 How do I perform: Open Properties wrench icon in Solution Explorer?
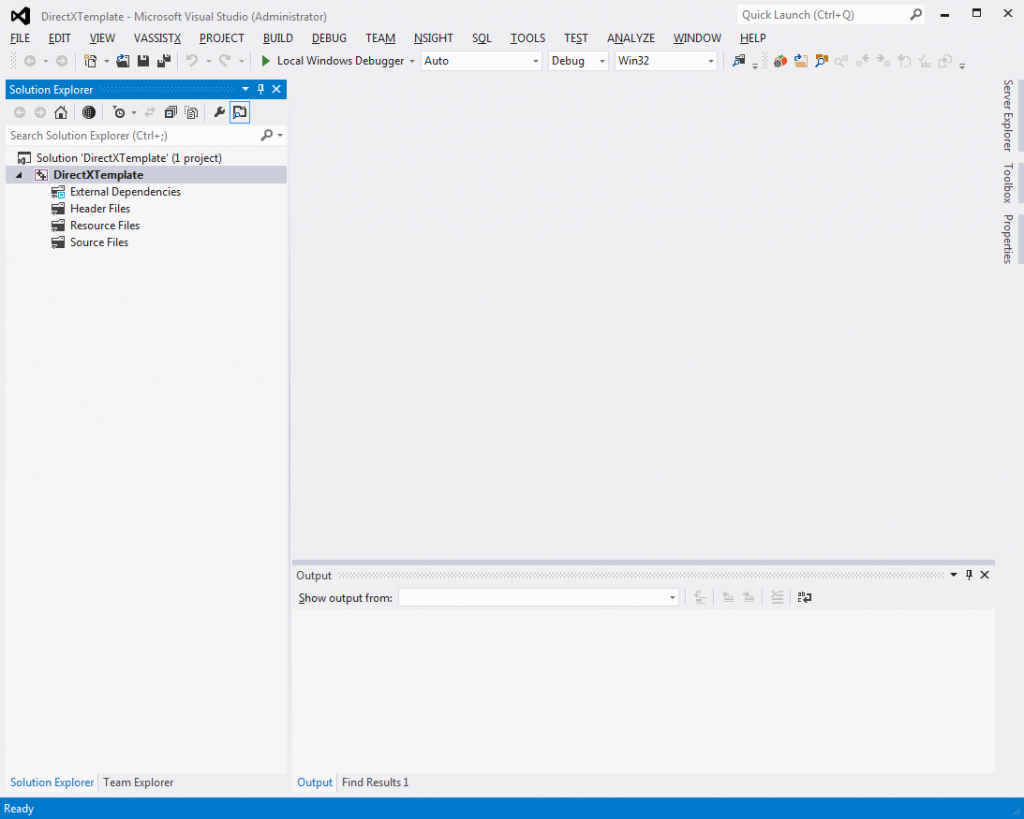tap(219, 112)
